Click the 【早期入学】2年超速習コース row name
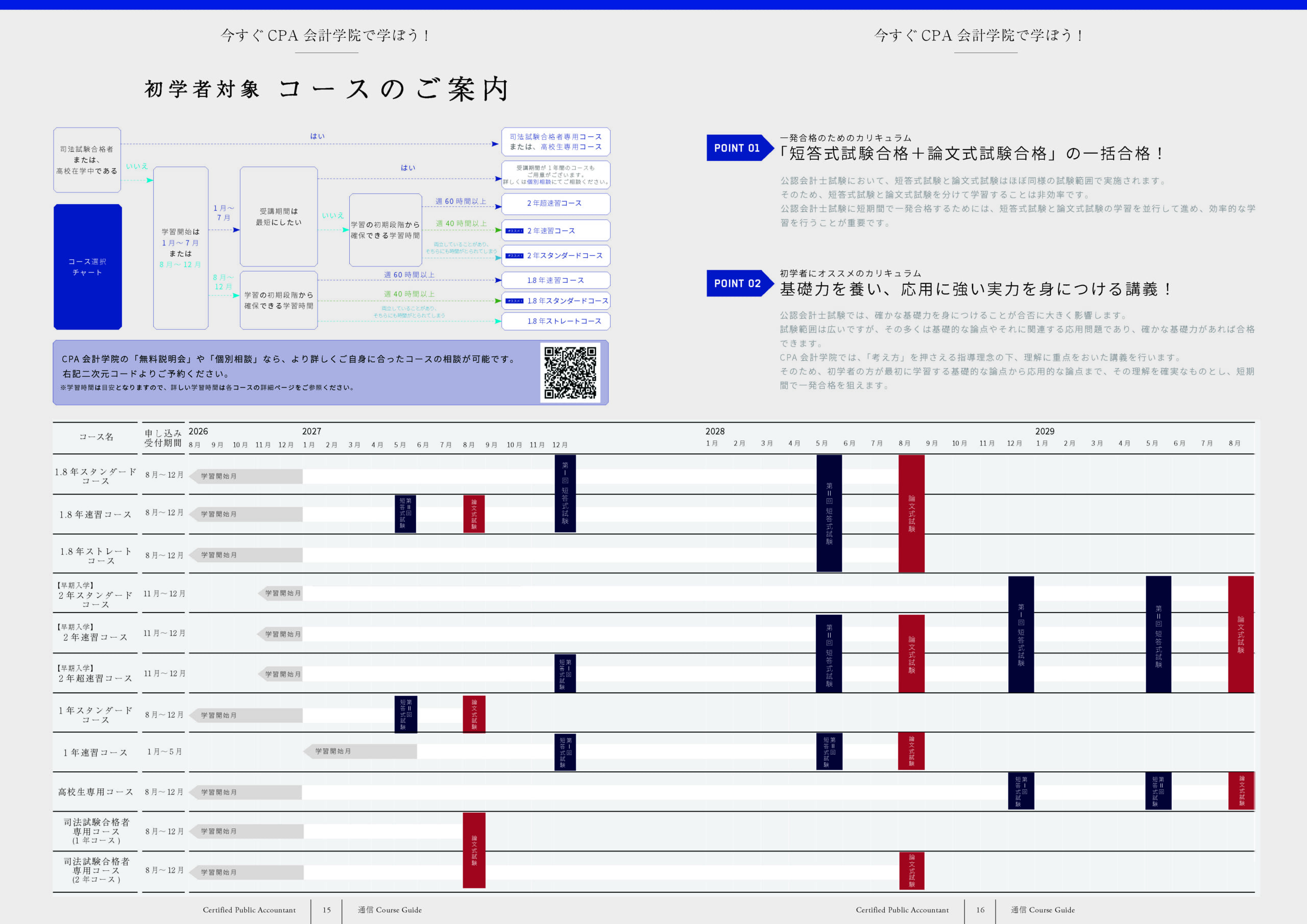The image size is (1307, 924). [95, 673]
